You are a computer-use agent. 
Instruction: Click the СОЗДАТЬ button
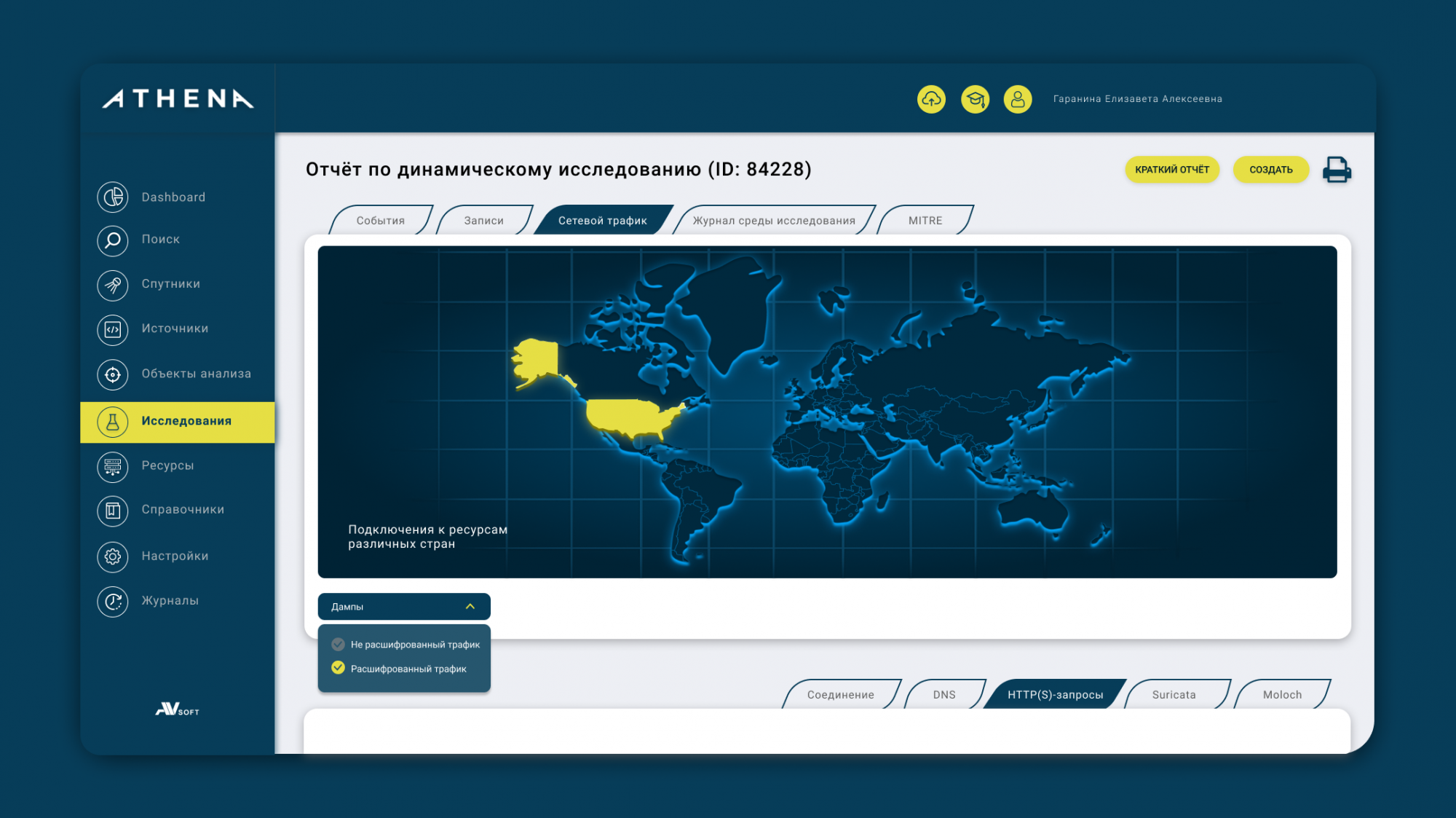(1270, 170)
